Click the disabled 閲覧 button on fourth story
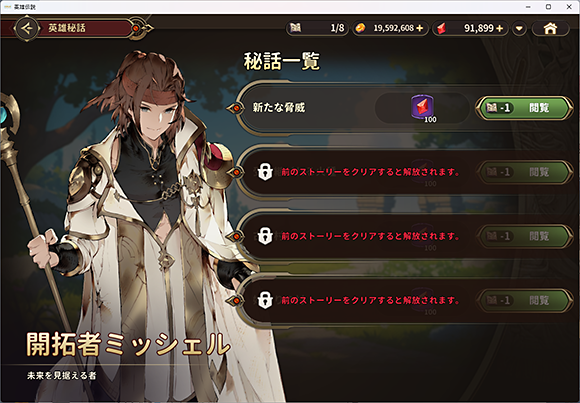This screenshot has width=580, height=403. (x=524, y=300)
